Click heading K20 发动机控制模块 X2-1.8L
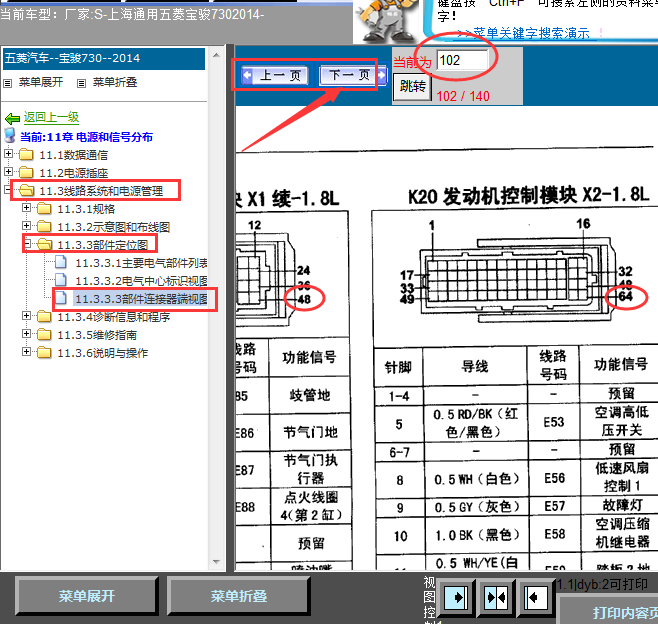This screenshot has width=658, height=626. coord(529,196)
